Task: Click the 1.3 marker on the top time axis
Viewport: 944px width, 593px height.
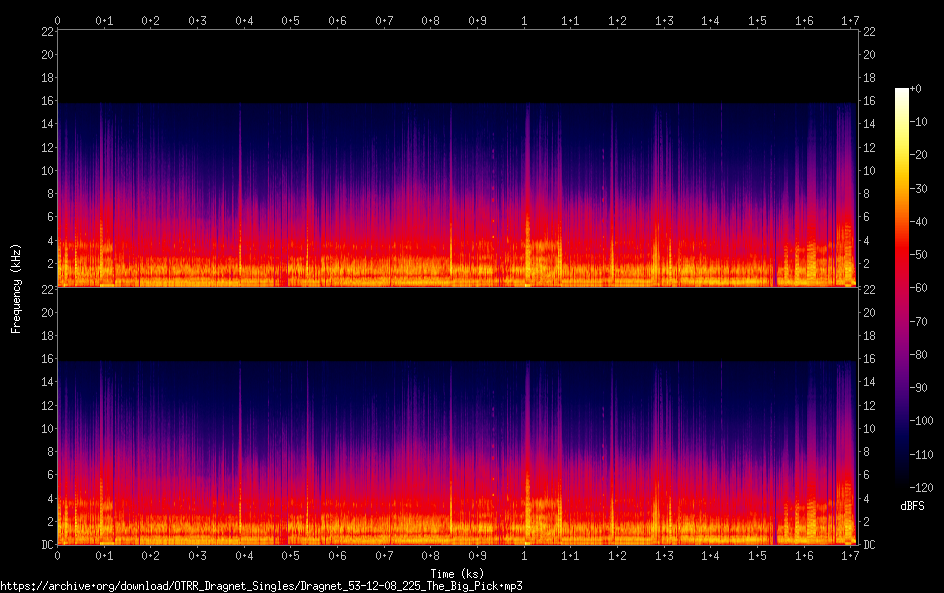Action: click(x=663, y=19)
